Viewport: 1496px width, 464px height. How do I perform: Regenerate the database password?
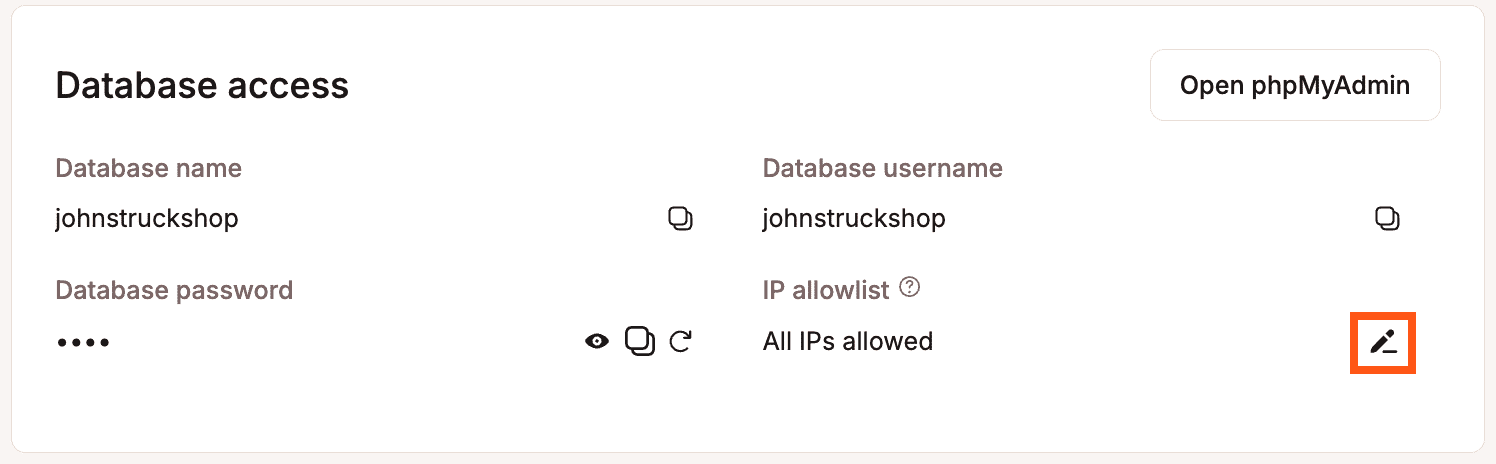pos(681,341)
